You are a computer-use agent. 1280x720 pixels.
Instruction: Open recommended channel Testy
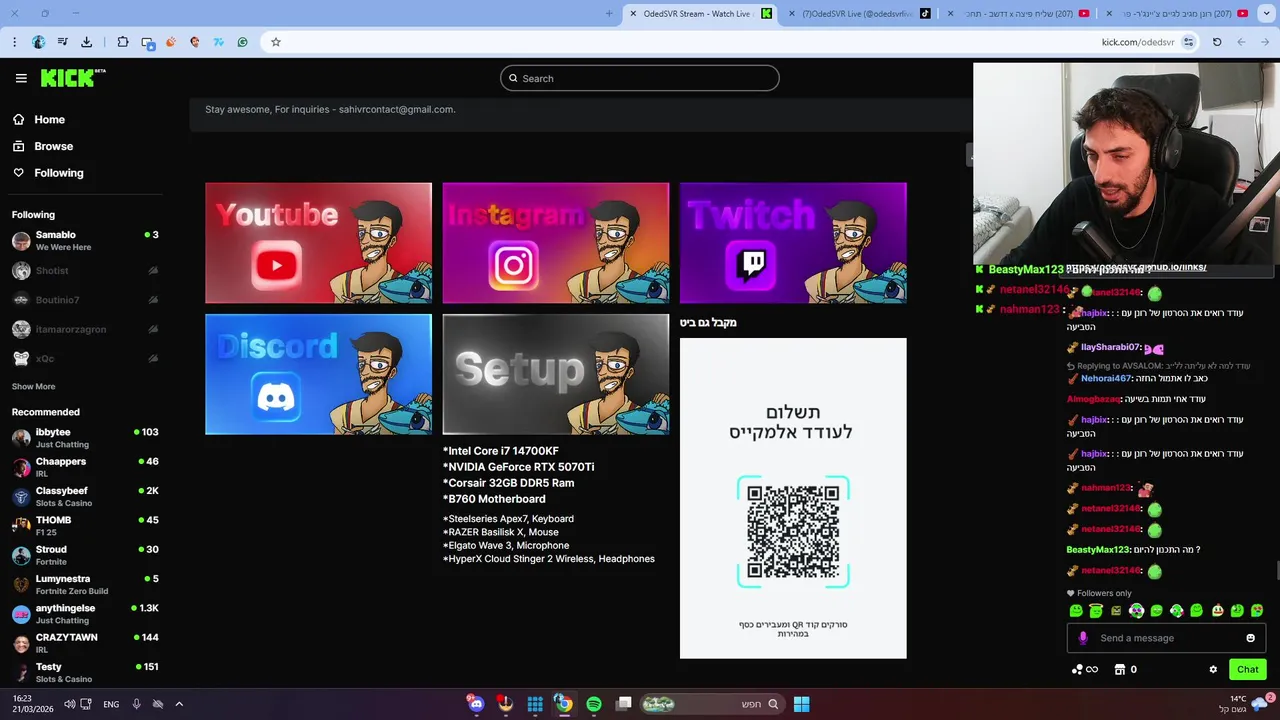[x=85, y=672]
